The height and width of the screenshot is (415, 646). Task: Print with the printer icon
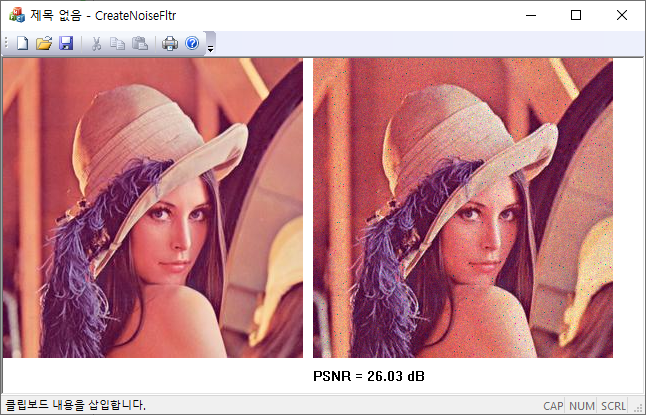click(x=170, y=43)
